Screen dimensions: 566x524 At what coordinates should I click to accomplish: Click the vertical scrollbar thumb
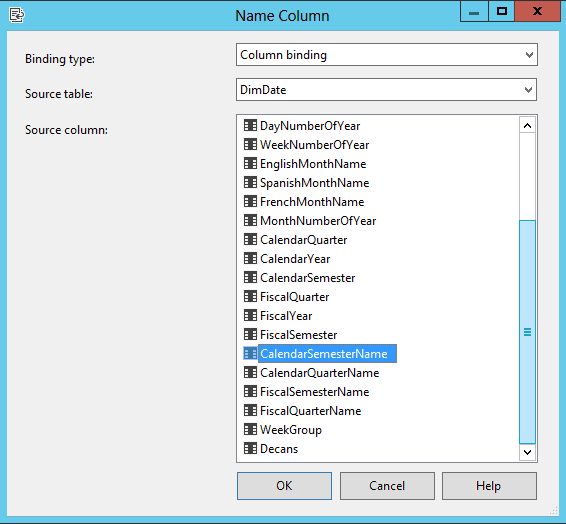(527, 332)
